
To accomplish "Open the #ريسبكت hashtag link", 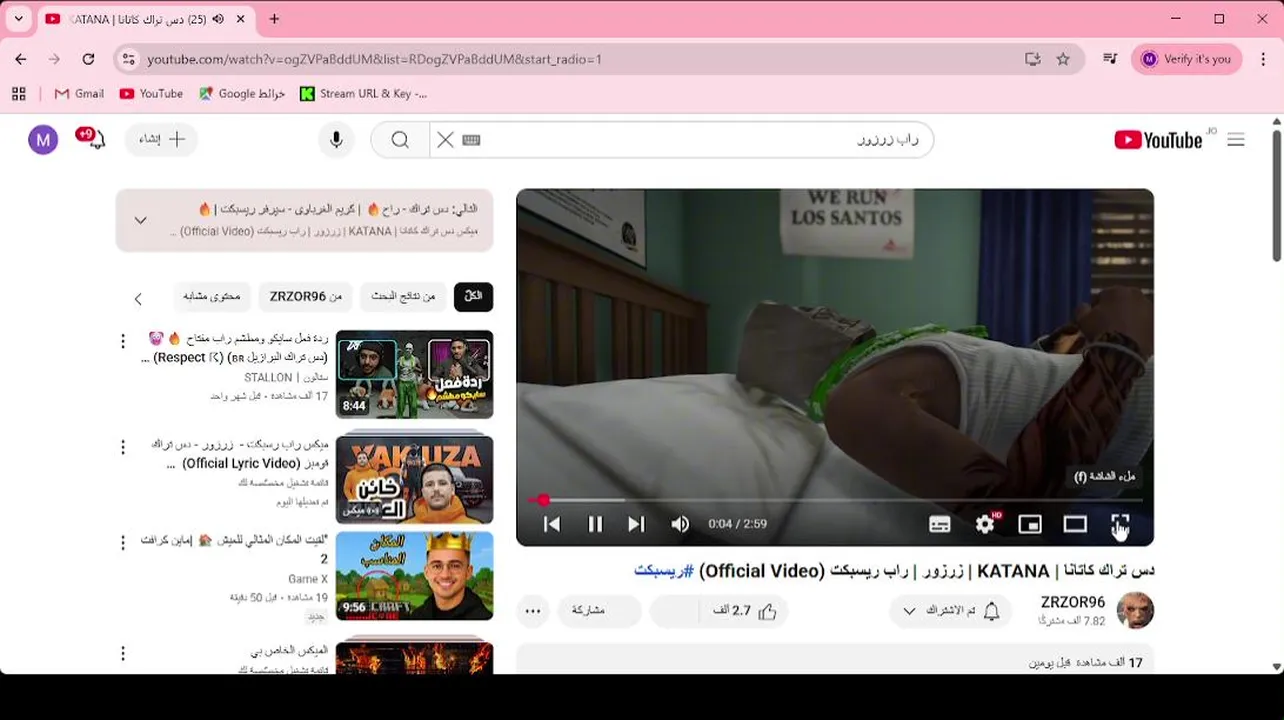I will pyautogui.click(x=663, y=571).
